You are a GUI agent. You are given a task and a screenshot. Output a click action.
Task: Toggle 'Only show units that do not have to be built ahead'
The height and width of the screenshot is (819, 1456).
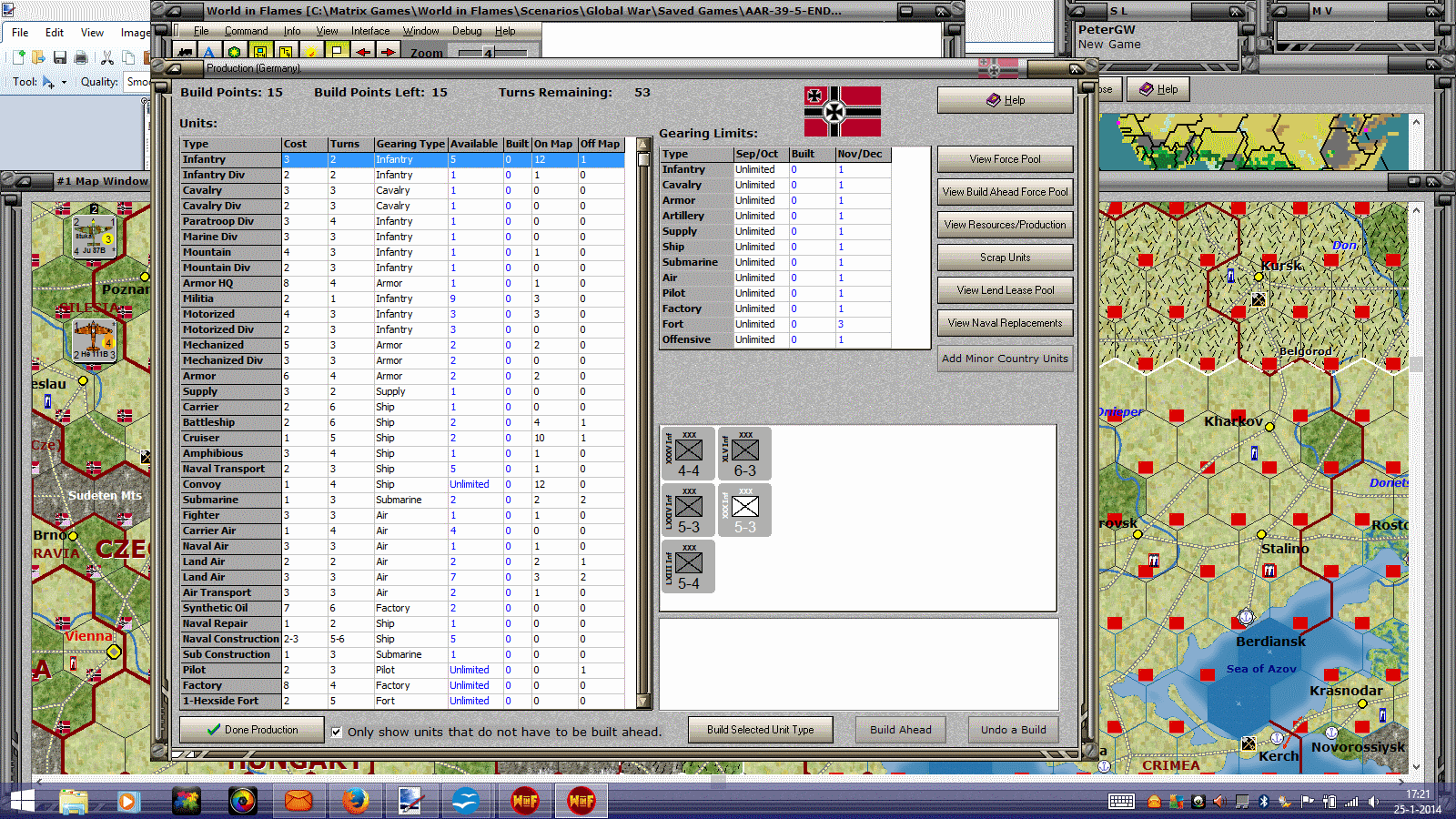337,732
